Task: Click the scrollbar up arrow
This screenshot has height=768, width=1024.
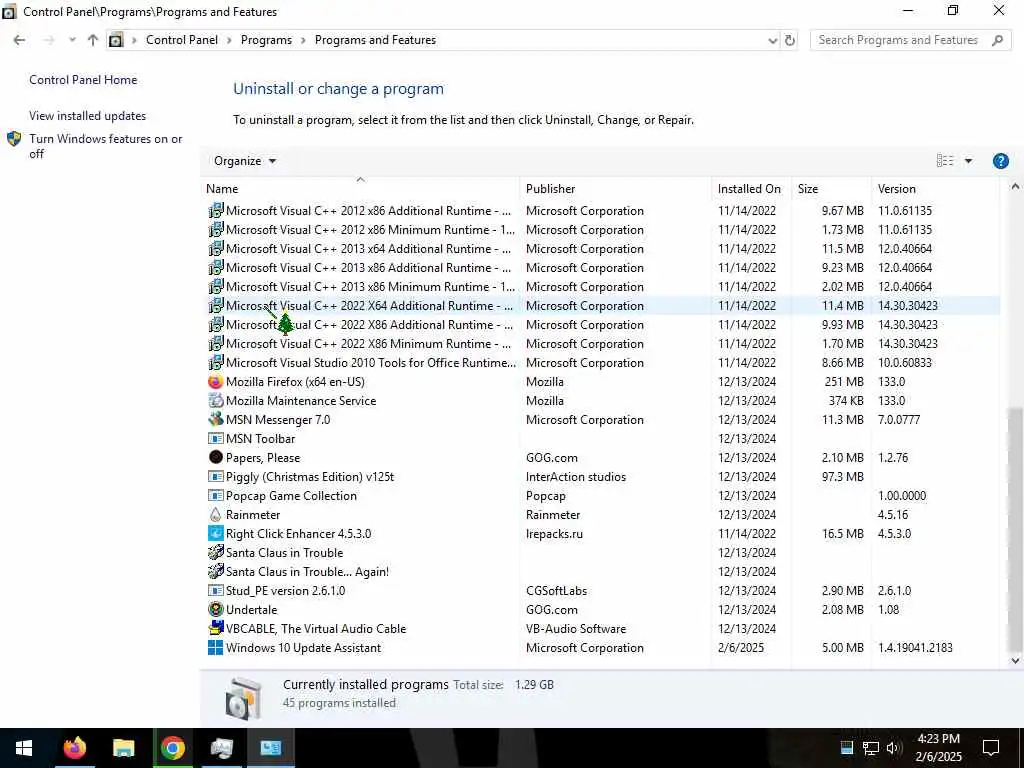Action: (x=1015, y=187)
